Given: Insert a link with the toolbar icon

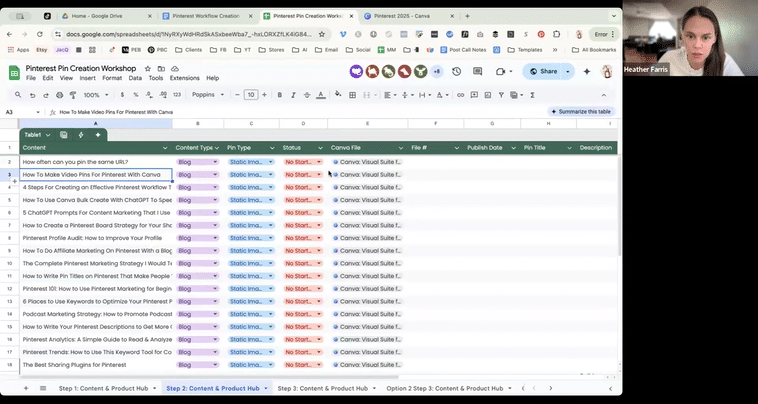Looking at the screenshot, I should pyautogui.click(x=460, y=95).
